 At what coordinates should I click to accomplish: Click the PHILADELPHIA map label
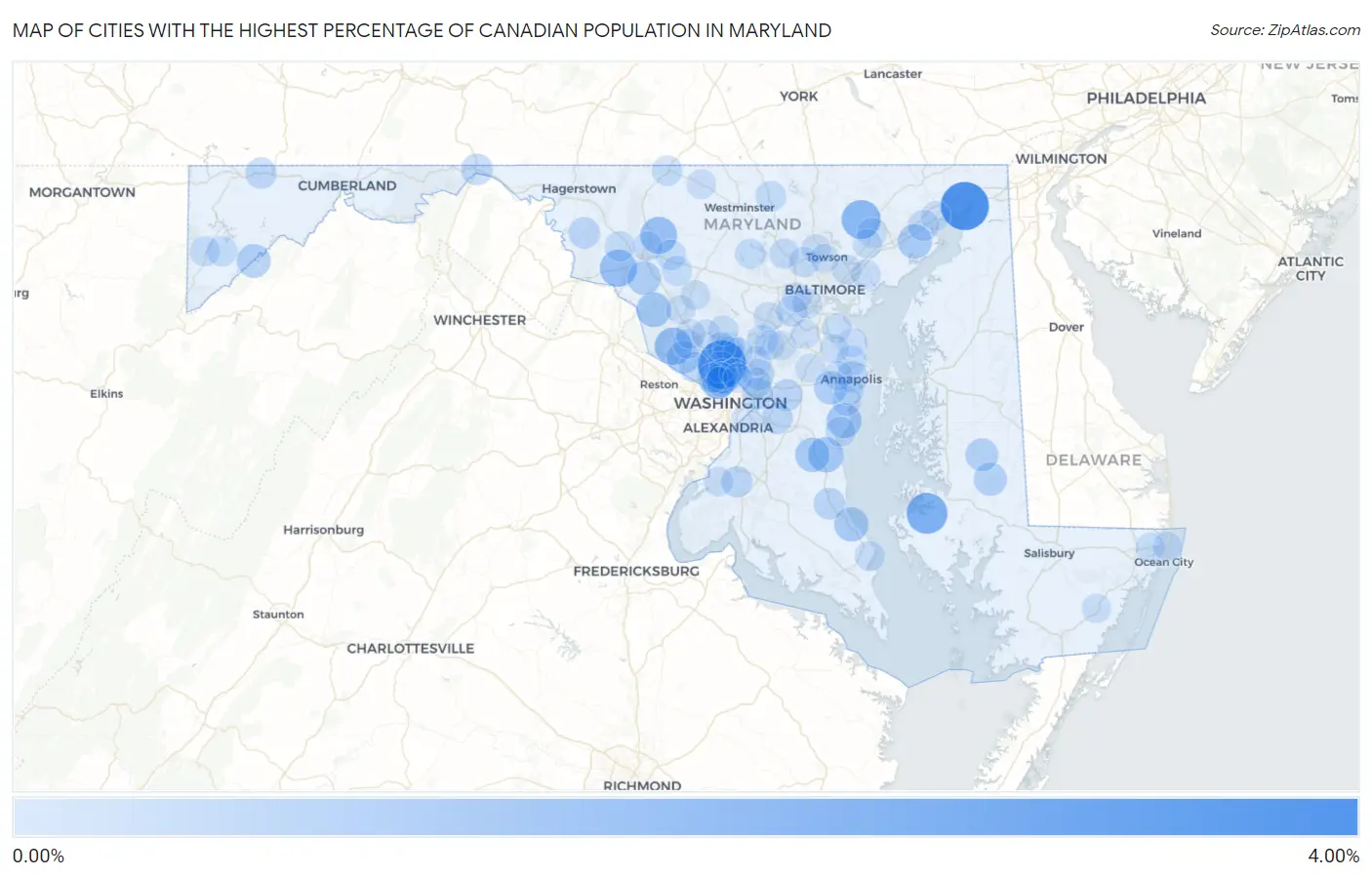pos(1146,98)
